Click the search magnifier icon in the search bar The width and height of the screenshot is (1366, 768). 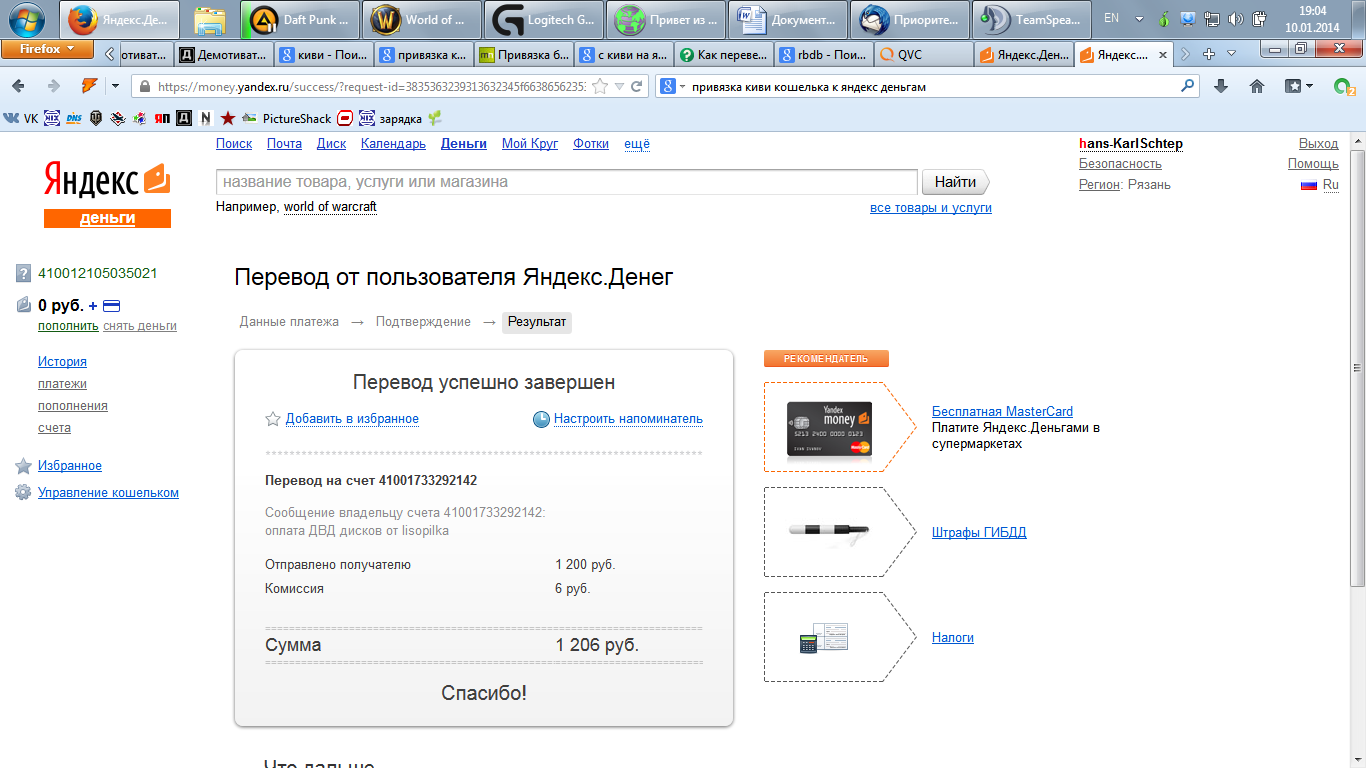tap(1188, 86)
